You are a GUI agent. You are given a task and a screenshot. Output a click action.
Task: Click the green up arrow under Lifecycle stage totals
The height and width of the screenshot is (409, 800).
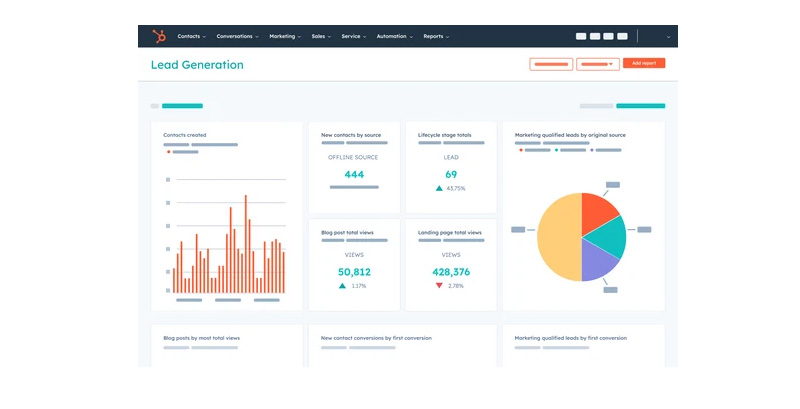[439, 188]
